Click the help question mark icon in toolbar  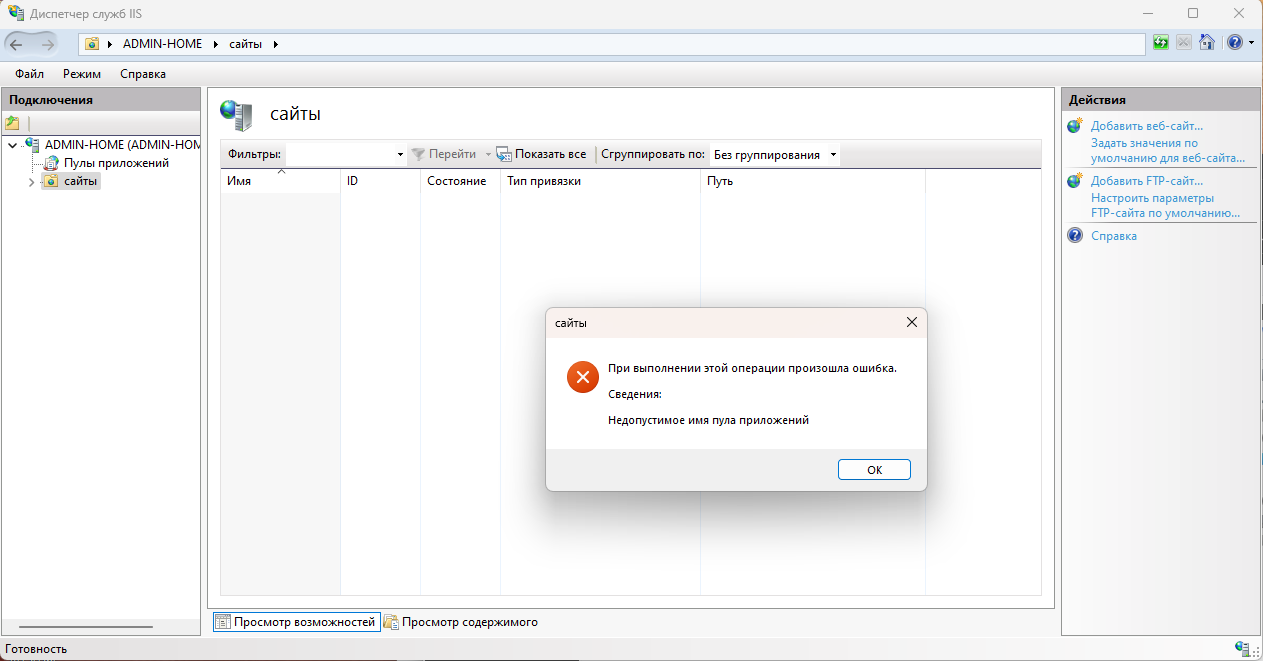point(1234,43)
